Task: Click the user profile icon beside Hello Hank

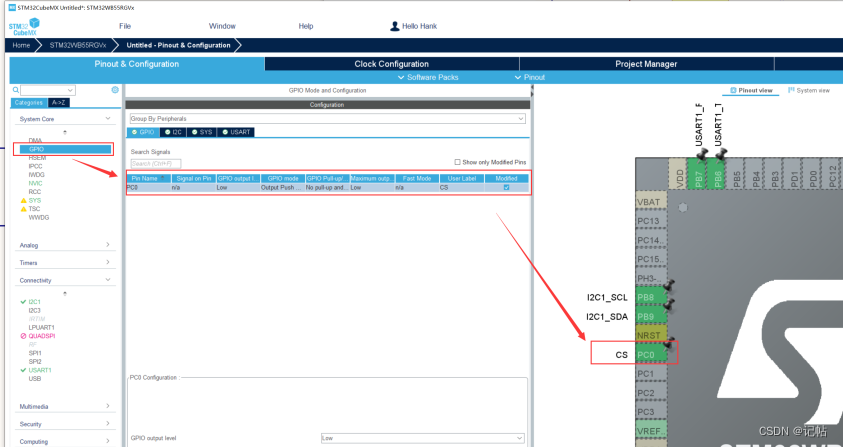Action: (395, 26)
